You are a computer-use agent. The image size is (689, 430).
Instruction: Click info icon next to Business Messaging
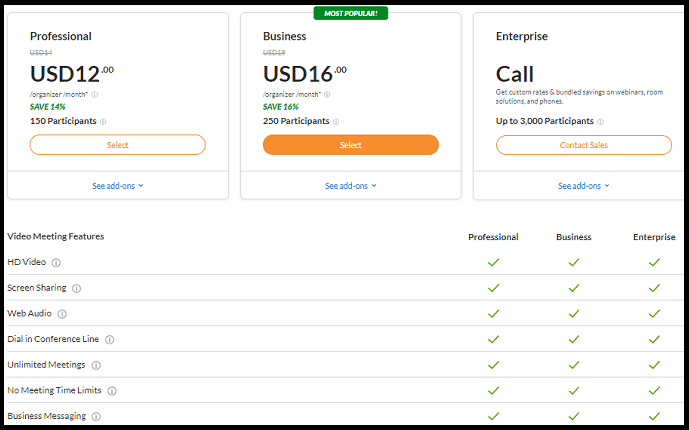(97, 416)
